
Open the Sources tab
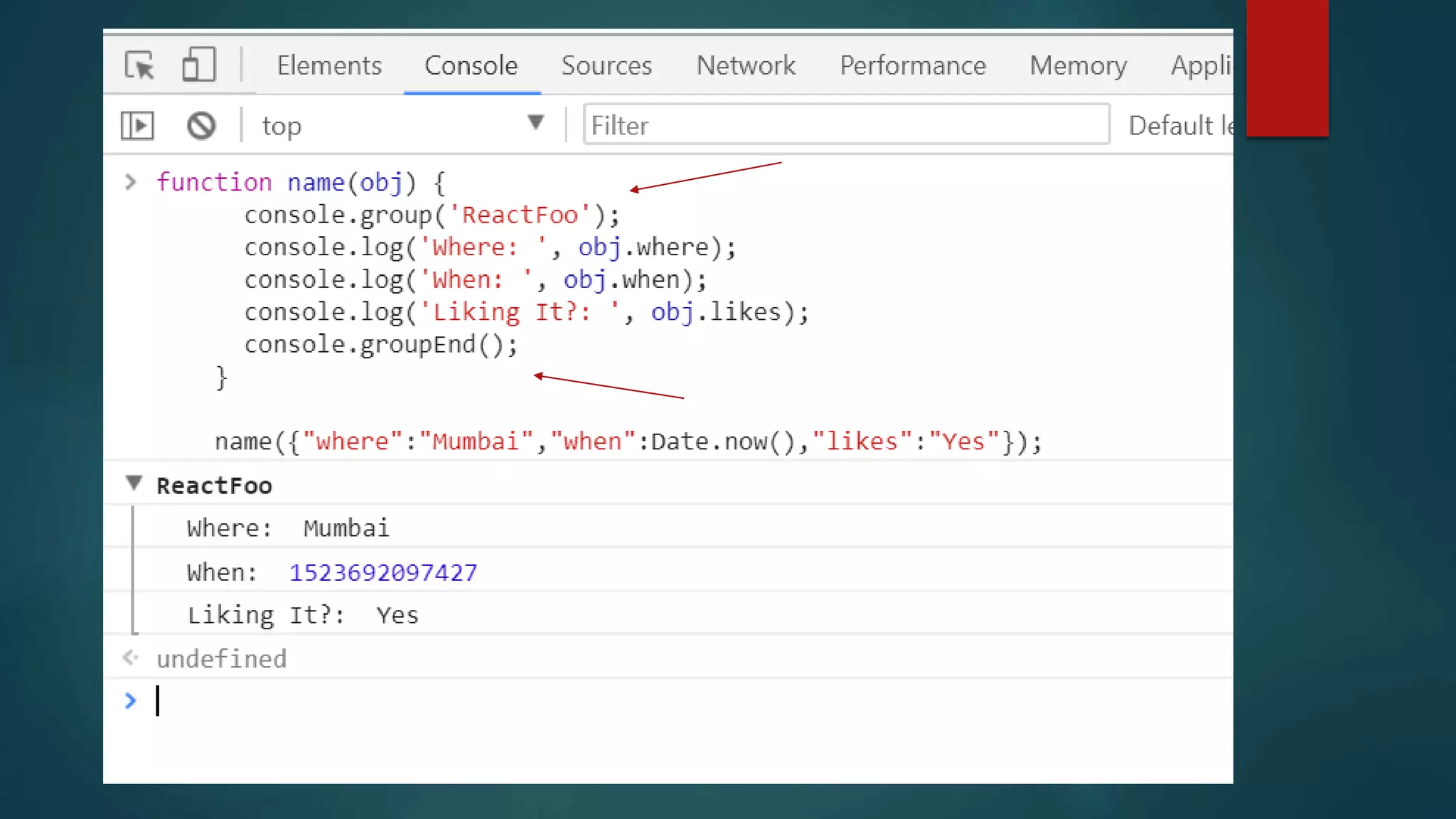pos(606,65)
